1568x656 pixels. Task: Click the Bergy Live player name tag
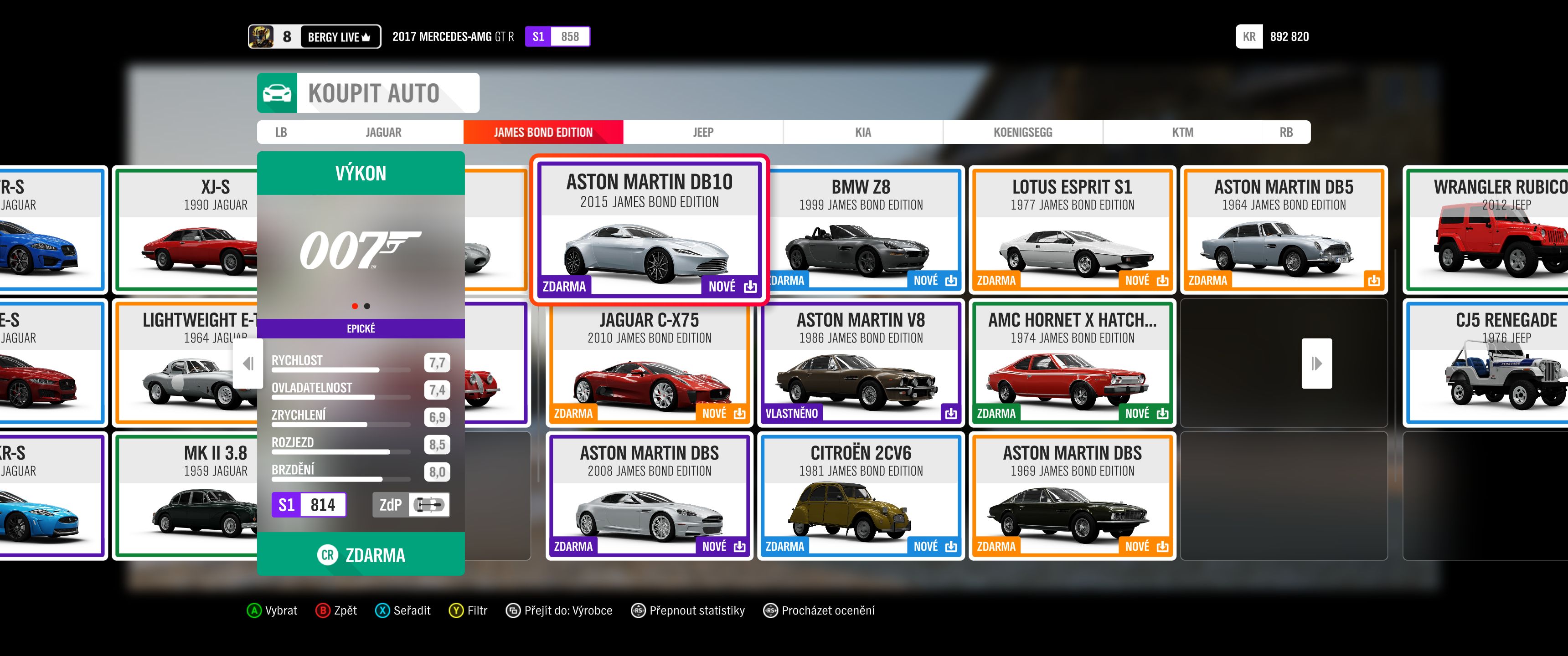pos(339,36)
